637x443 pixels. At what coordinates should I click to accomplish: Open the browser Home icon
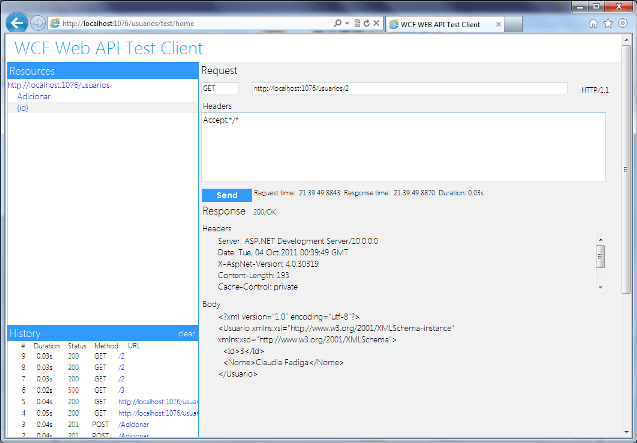[594, 22]
